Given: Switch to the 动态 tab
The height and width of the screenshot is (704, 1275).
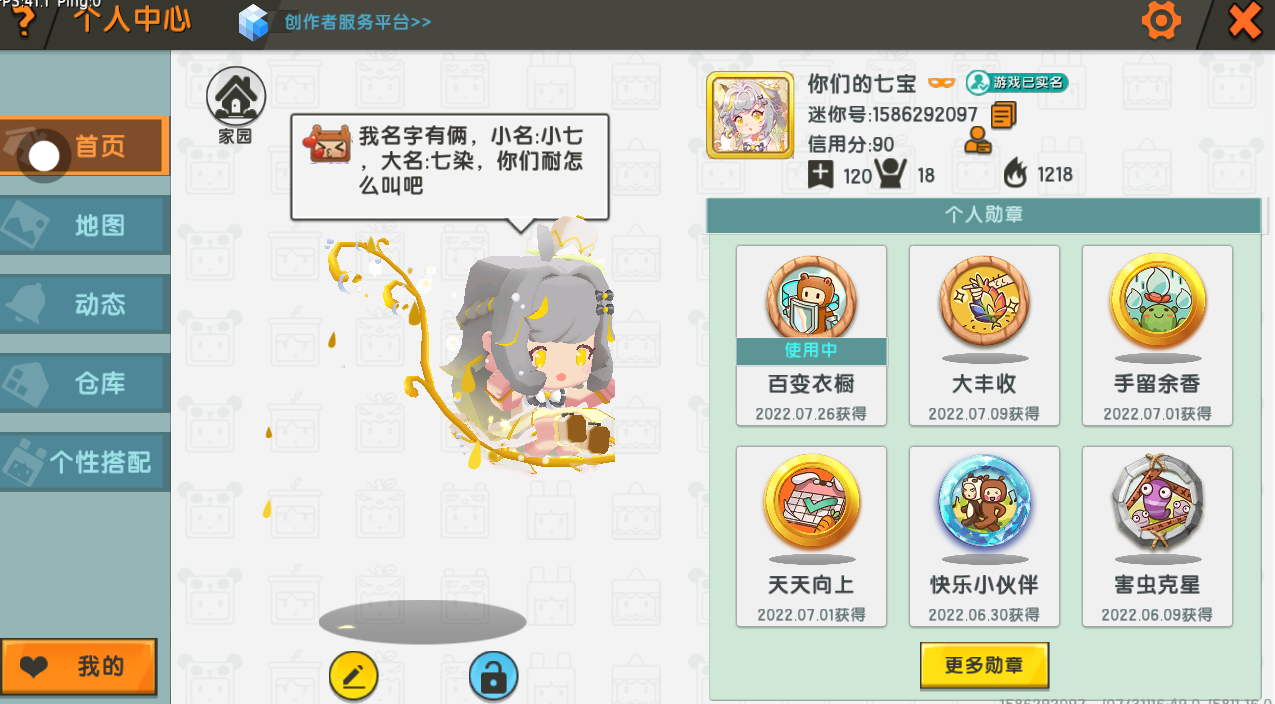Looking at the screenshot, I should coord(83,304).
